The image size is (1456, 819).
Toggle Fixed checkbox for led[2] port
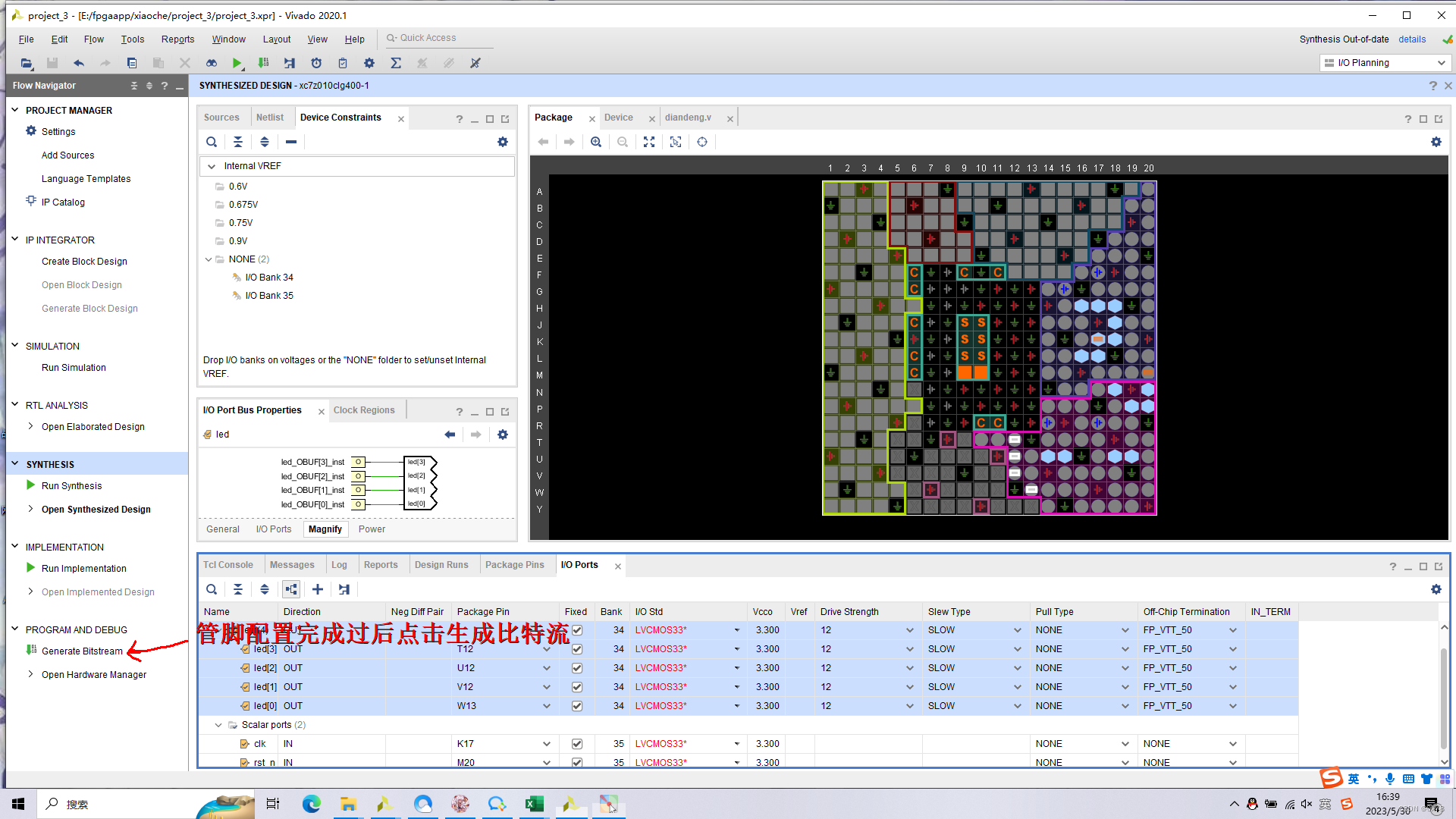[577, 668]
